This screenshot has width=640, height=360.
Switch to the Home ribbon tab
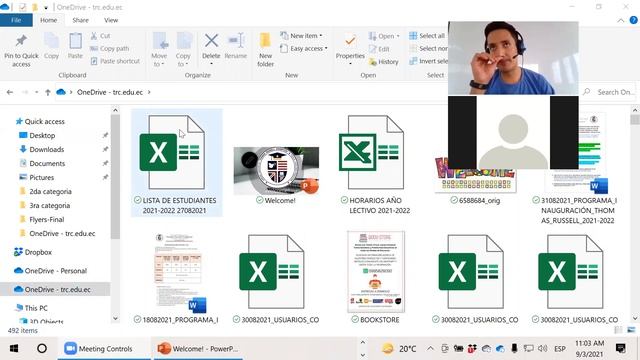pos(49,20)
